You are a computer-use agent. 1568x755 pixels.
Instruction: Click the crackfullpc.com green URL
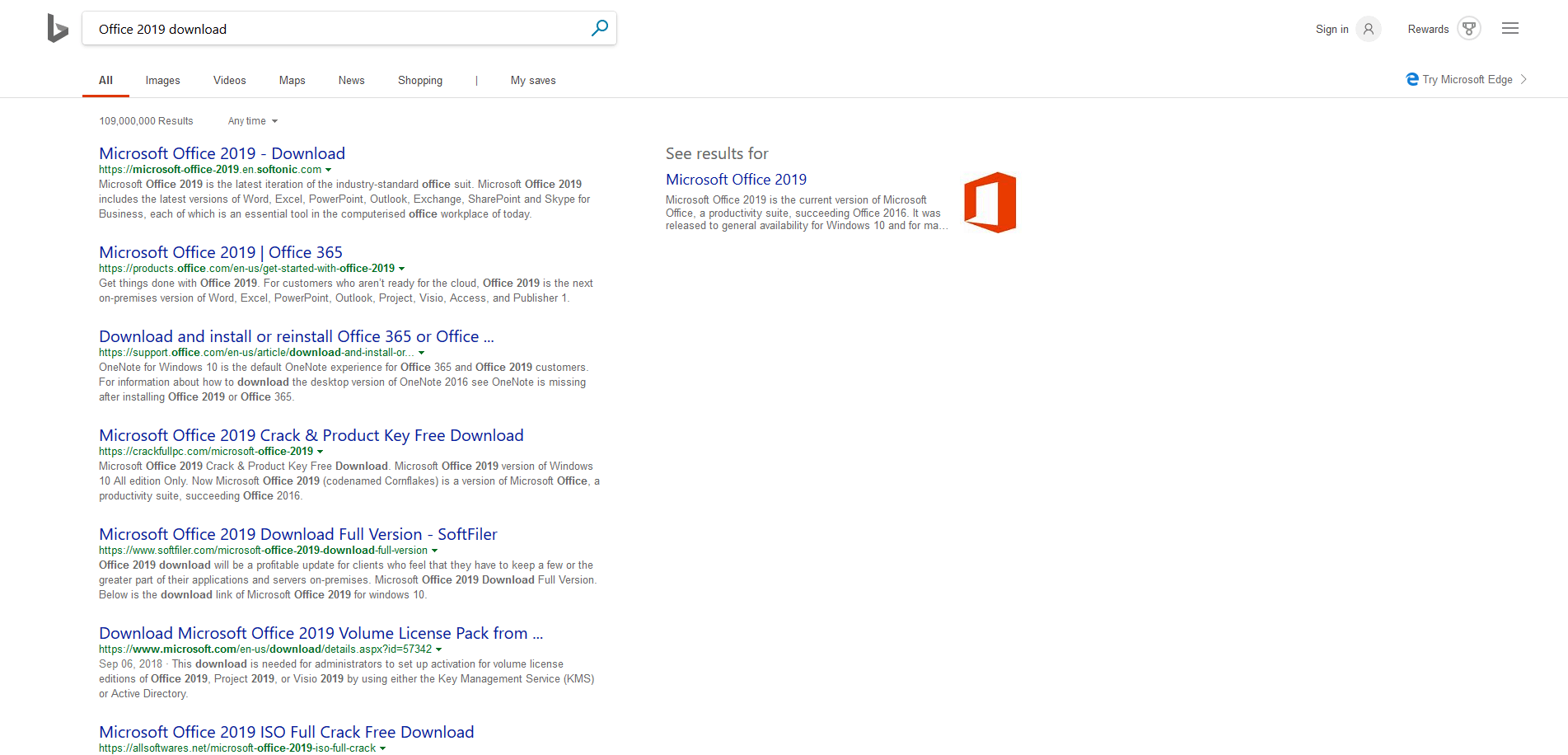[206, 452]
